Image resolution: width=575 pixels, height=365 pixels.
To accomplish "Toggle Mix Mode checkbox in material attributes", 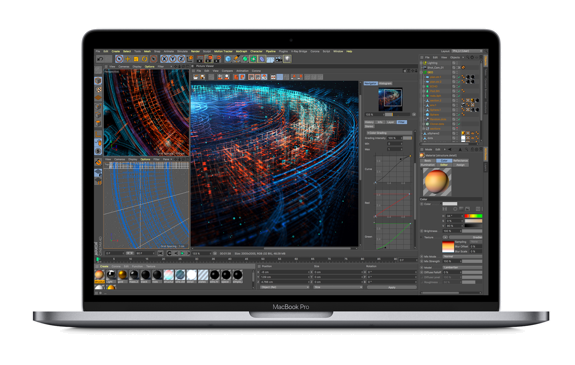I will tap(422, 256).
